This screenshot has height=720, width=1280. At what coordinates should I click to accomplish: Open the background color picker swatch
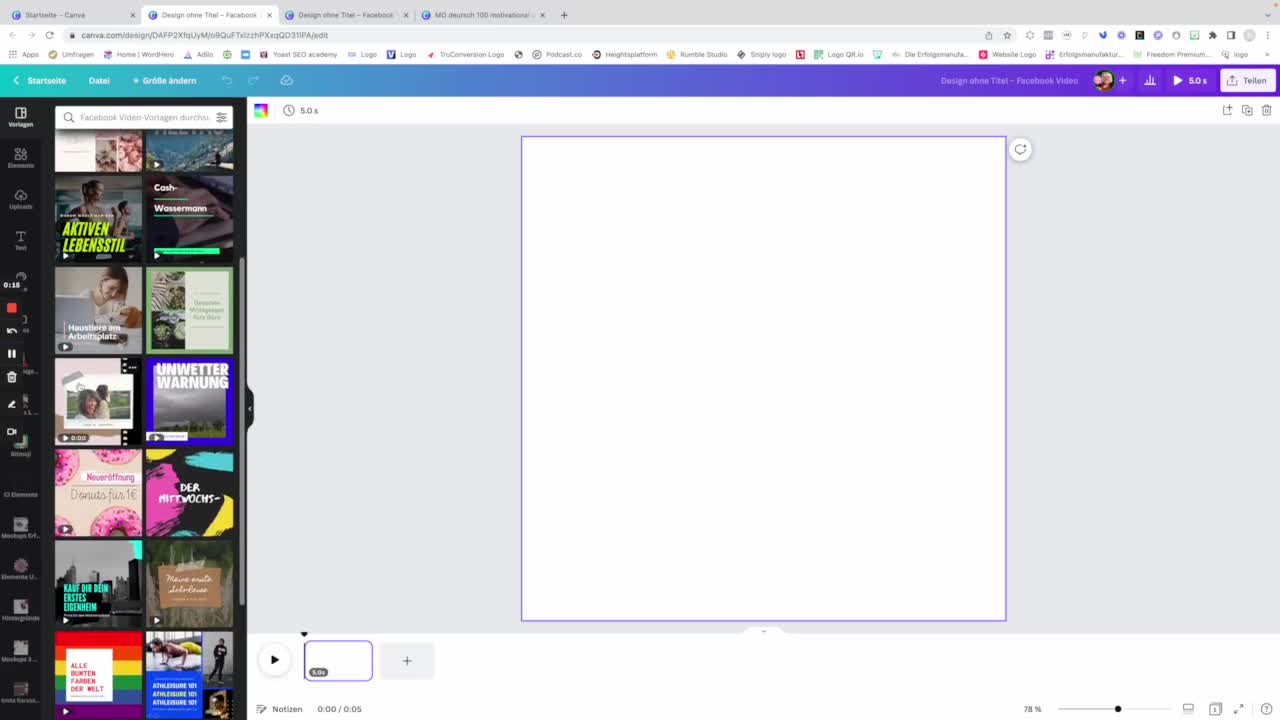click(261, 110)
